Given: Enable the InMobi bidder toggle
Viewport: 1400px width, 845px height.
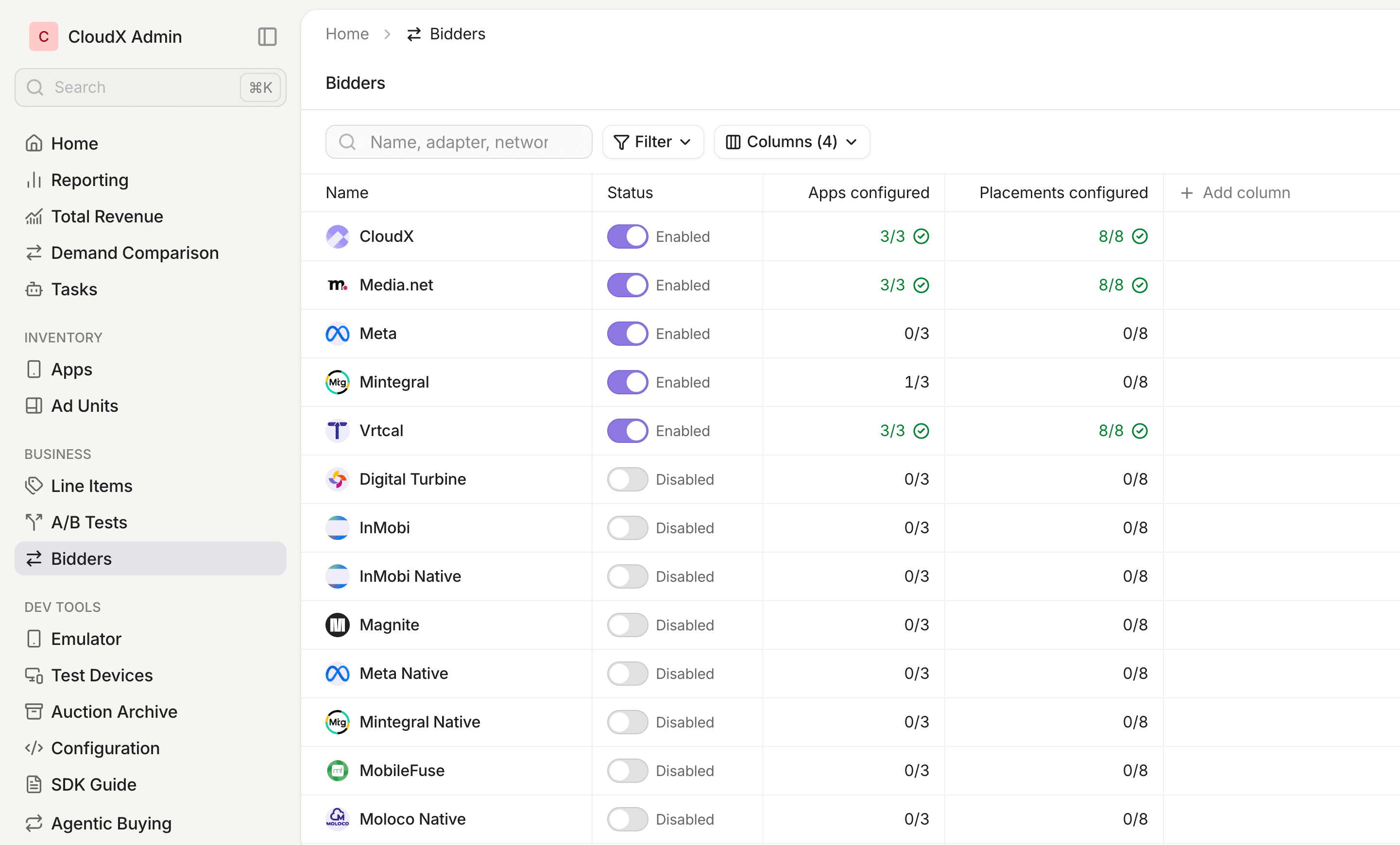Looking at the screenshot, I should coord(627,527).
